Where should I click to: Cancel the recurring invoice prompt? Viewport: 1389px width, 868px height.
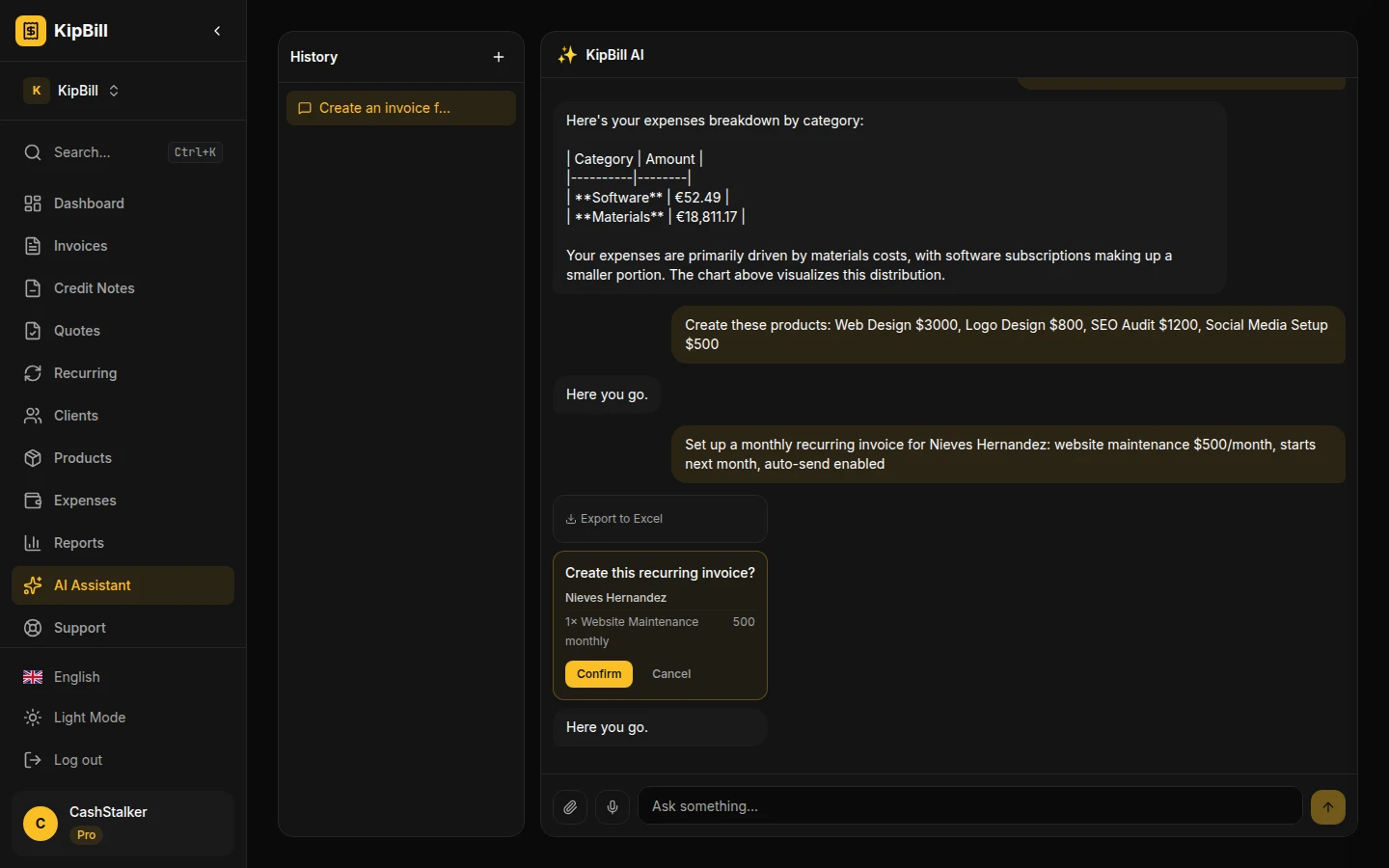pos(671,674)
